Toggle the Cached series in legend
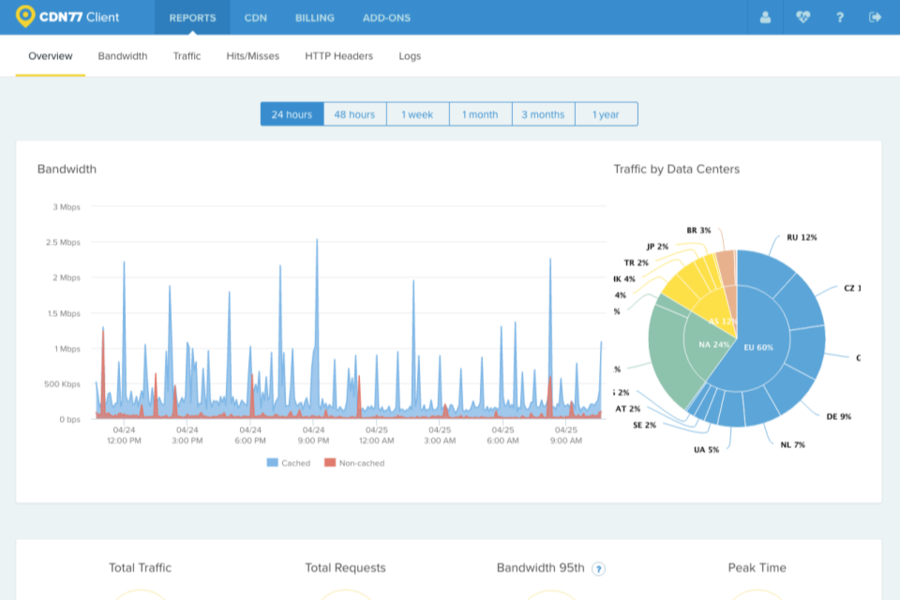900x600 pixels. tap(289, 463)
